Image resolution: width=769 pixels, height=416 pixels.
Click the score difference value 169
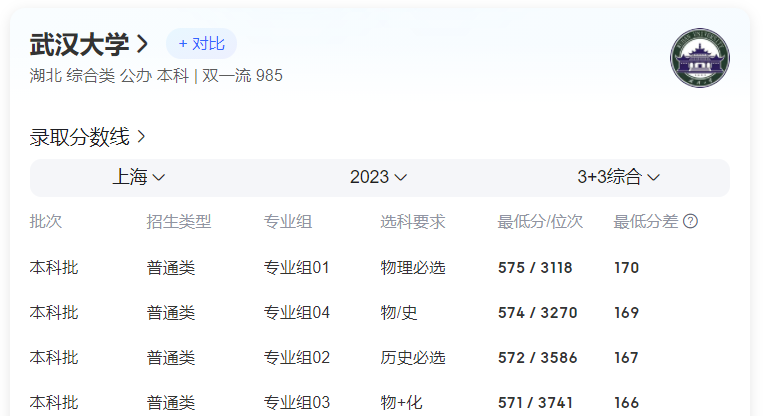click(626, 313)
